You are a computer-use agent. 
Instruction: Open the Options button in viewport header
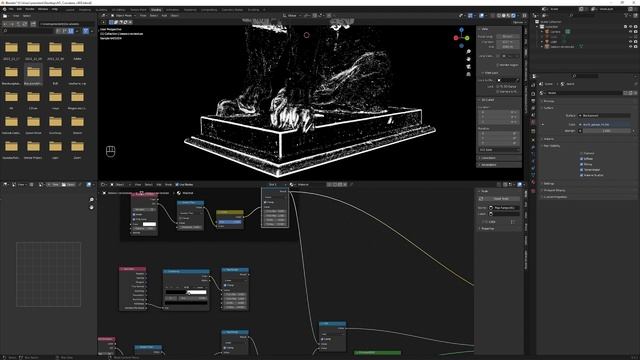518,22
